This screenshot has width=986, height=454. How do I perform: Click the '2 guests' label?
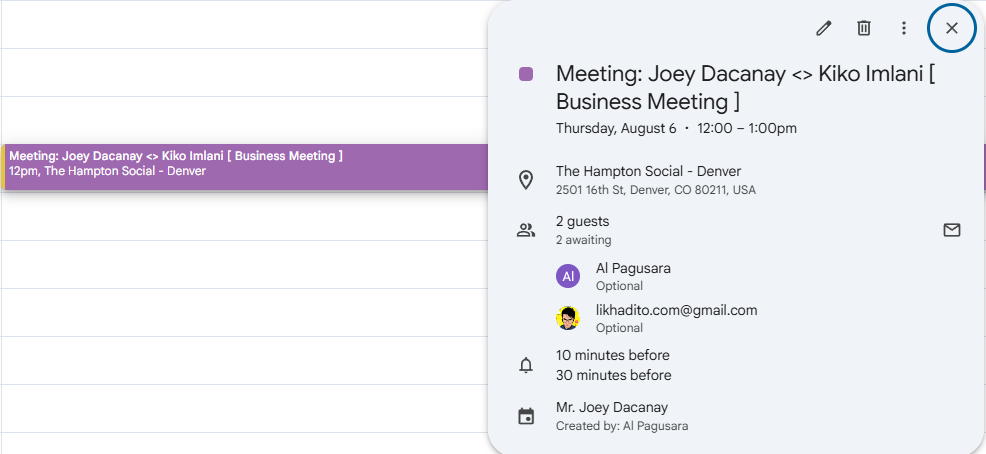582,221
